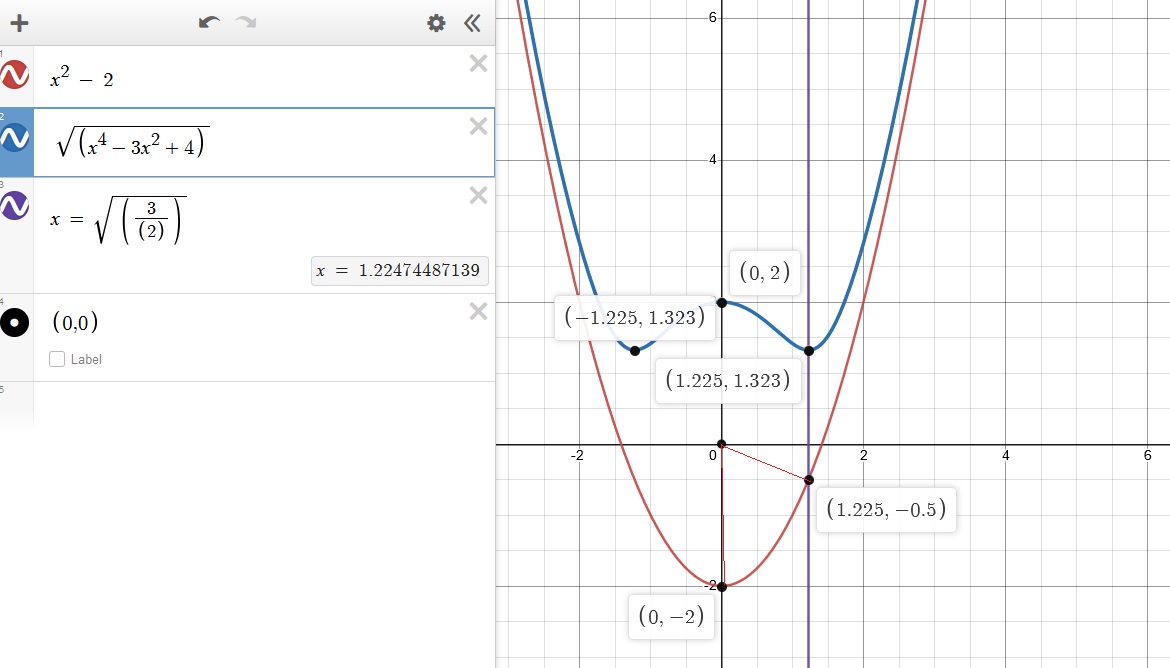
Task: Open the graph settings gear
Action: [436, 23]
